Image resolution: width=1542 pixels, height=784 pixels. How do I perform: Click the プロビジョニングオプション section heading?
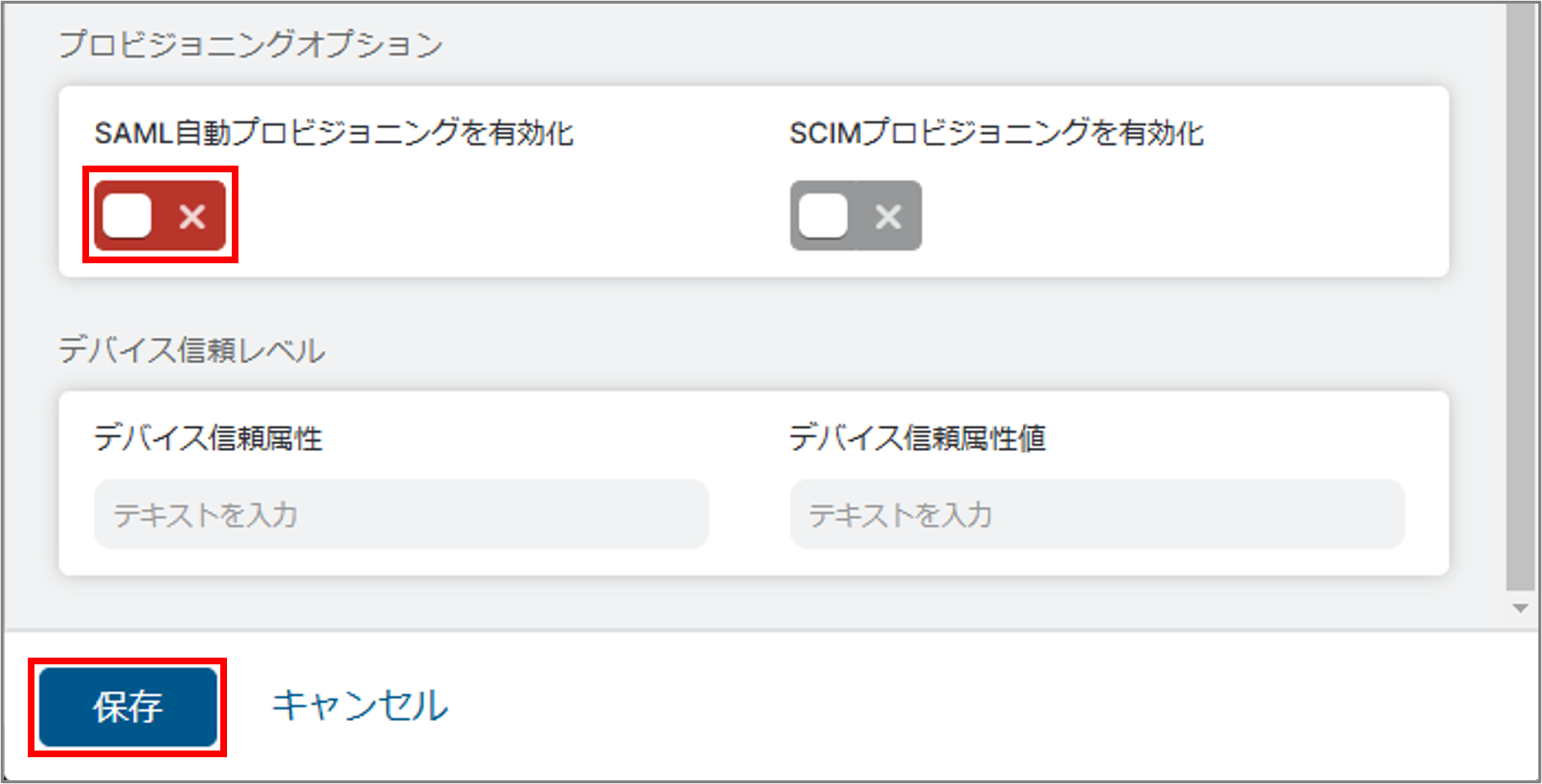(x=251, y=44)
